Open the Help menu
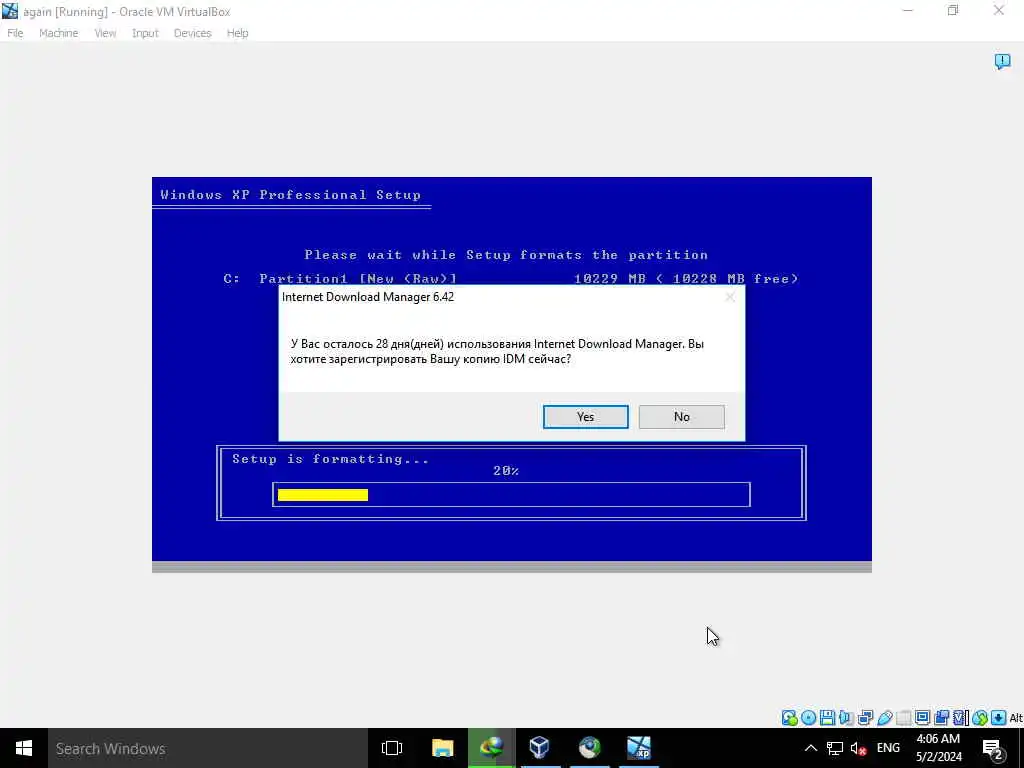The height and width of the screenshot is (768, 1024). [237, 33]
